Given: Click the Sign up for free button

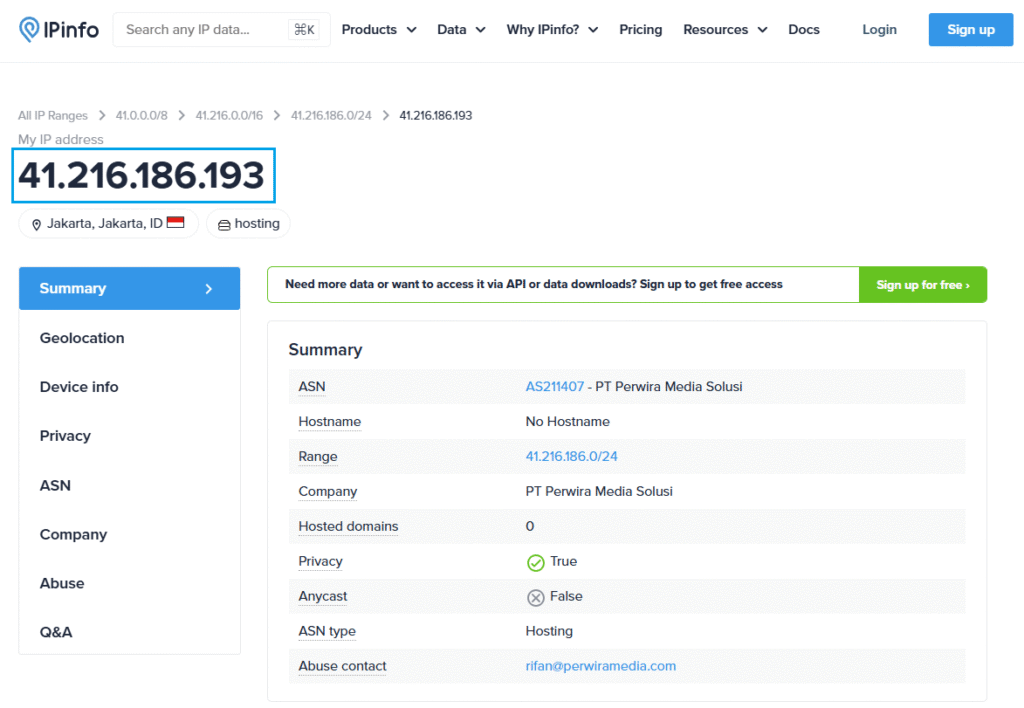Looking at the screenshot, I should (923, 285).
